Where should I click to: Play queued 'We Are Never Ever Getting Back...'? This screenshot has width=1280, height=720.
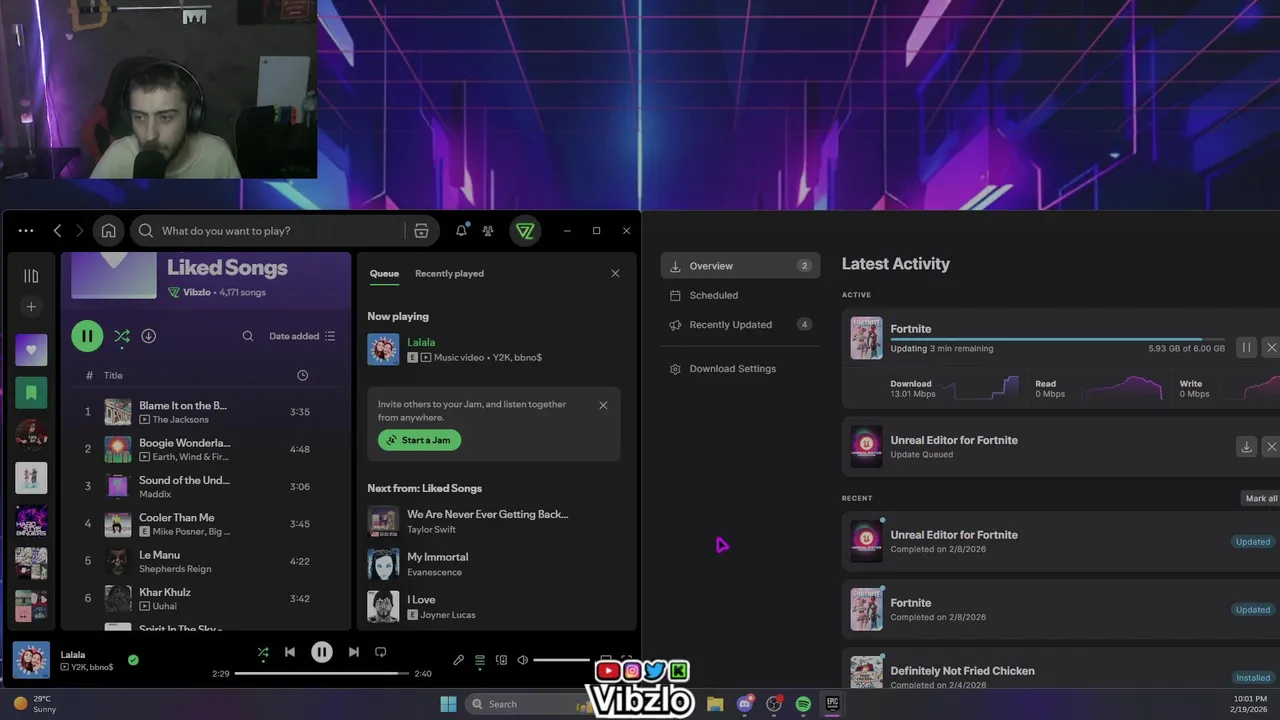coord(494,521)
